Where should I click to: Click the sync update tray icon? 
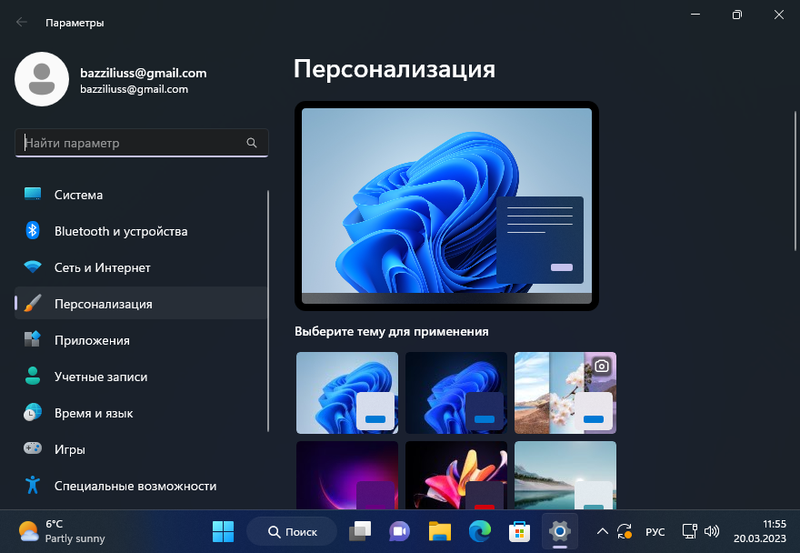click(x=624, y=532)
